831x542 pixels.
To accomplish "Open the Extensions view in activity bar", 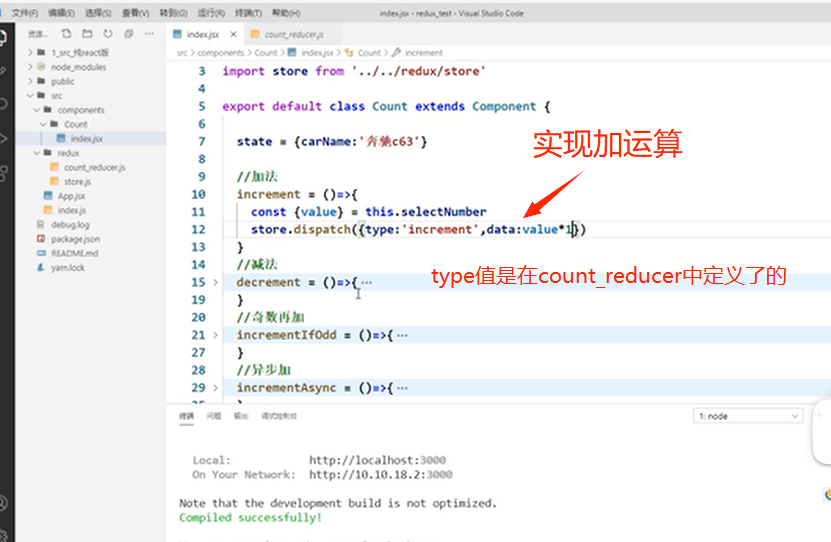I will tap(3, 173).
